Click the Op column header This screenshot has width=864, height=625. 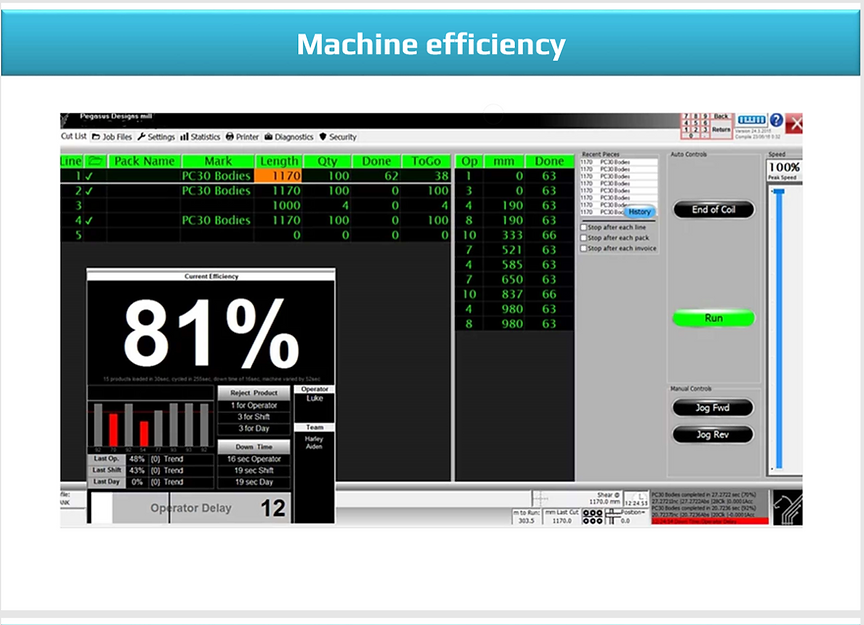469,161
